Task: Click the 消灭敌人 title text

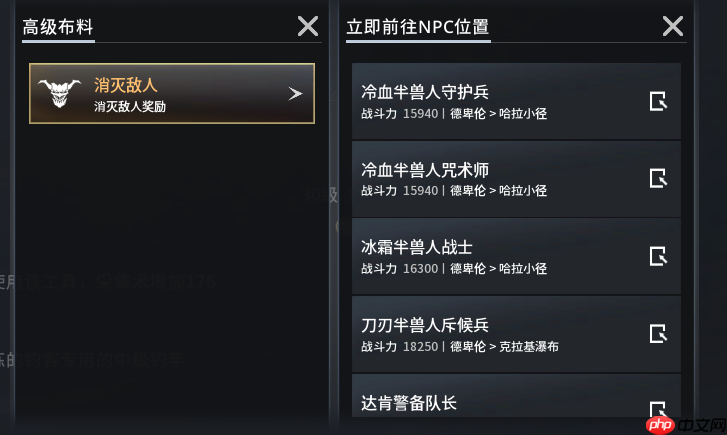Action: coord(126,85)
